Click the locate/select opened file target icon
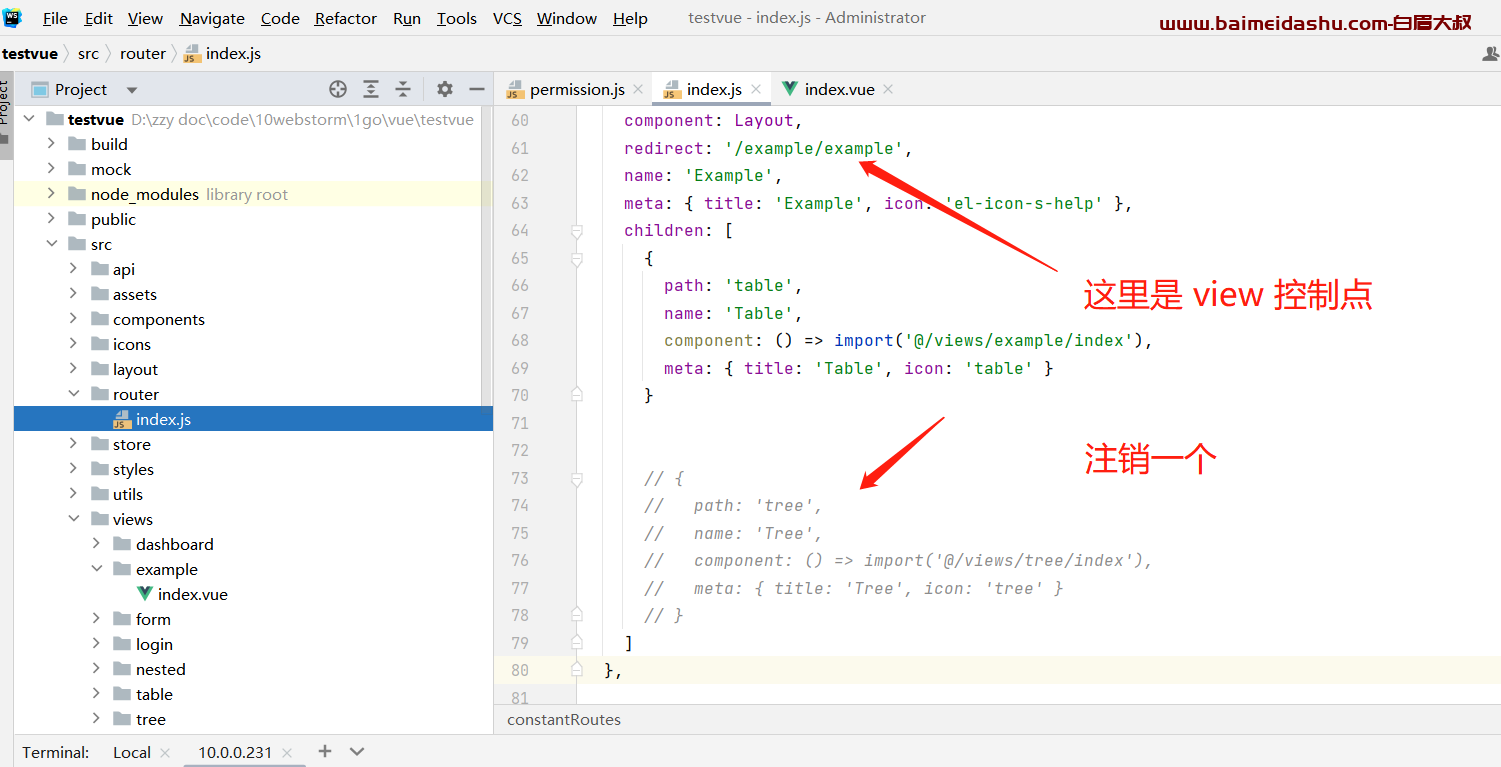The image size is (1501, 767). [x=338, y=89]
